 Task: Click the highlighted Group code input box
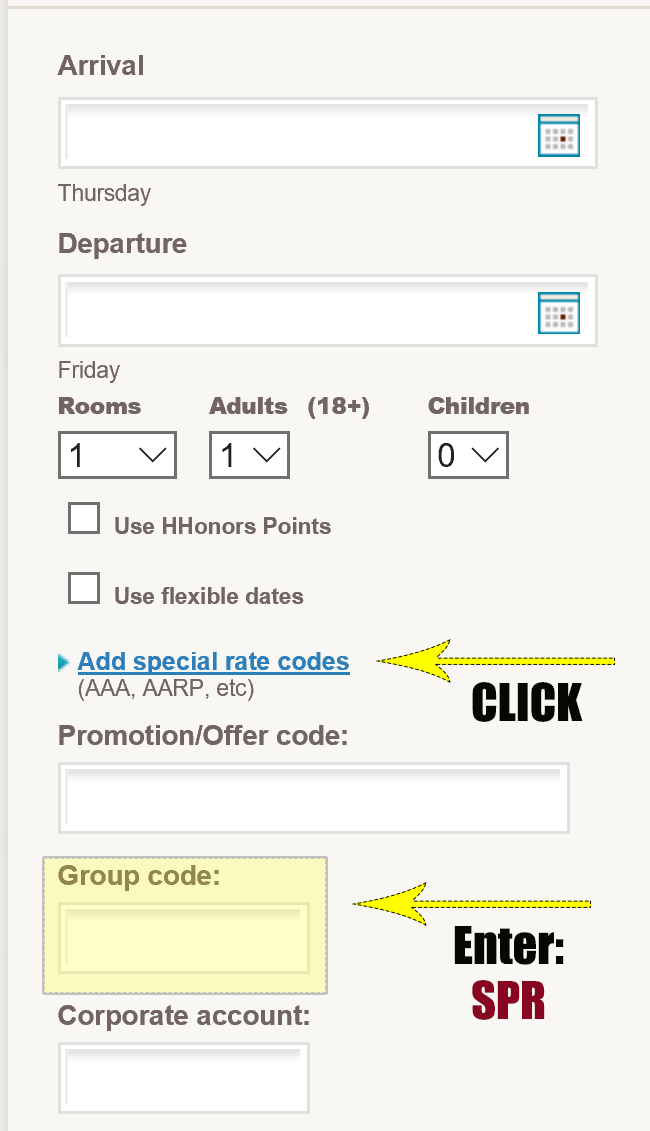(183, 938)
